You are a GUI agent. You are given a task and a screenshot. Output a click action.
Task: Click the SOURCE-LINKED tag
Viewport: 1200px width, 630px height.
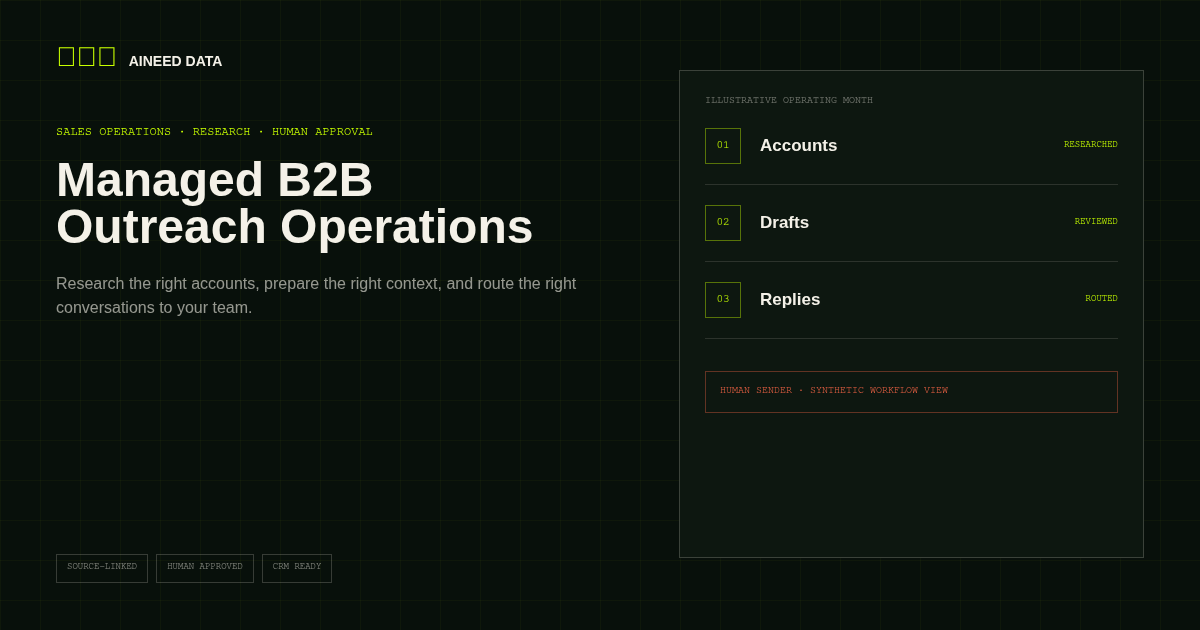(x=102, y=568)
